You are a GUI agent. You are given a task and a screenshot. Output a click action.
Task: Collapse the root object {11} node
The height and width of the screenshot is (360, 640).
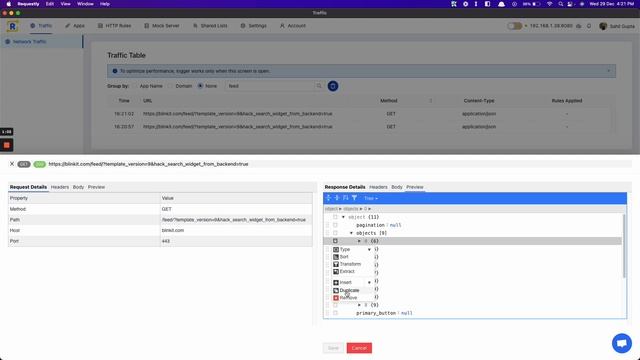(x=343, y=217)
